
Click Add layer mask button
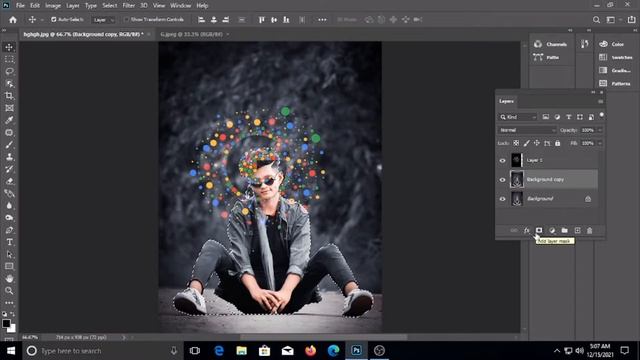[539, 231]
